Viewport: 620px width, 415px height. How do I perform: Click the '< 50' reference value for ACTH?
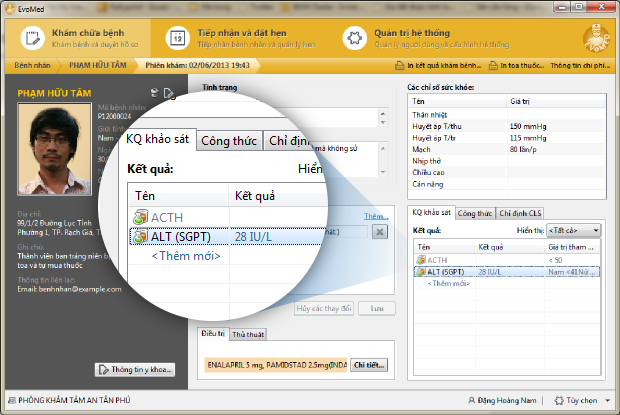tap(555, 260)
